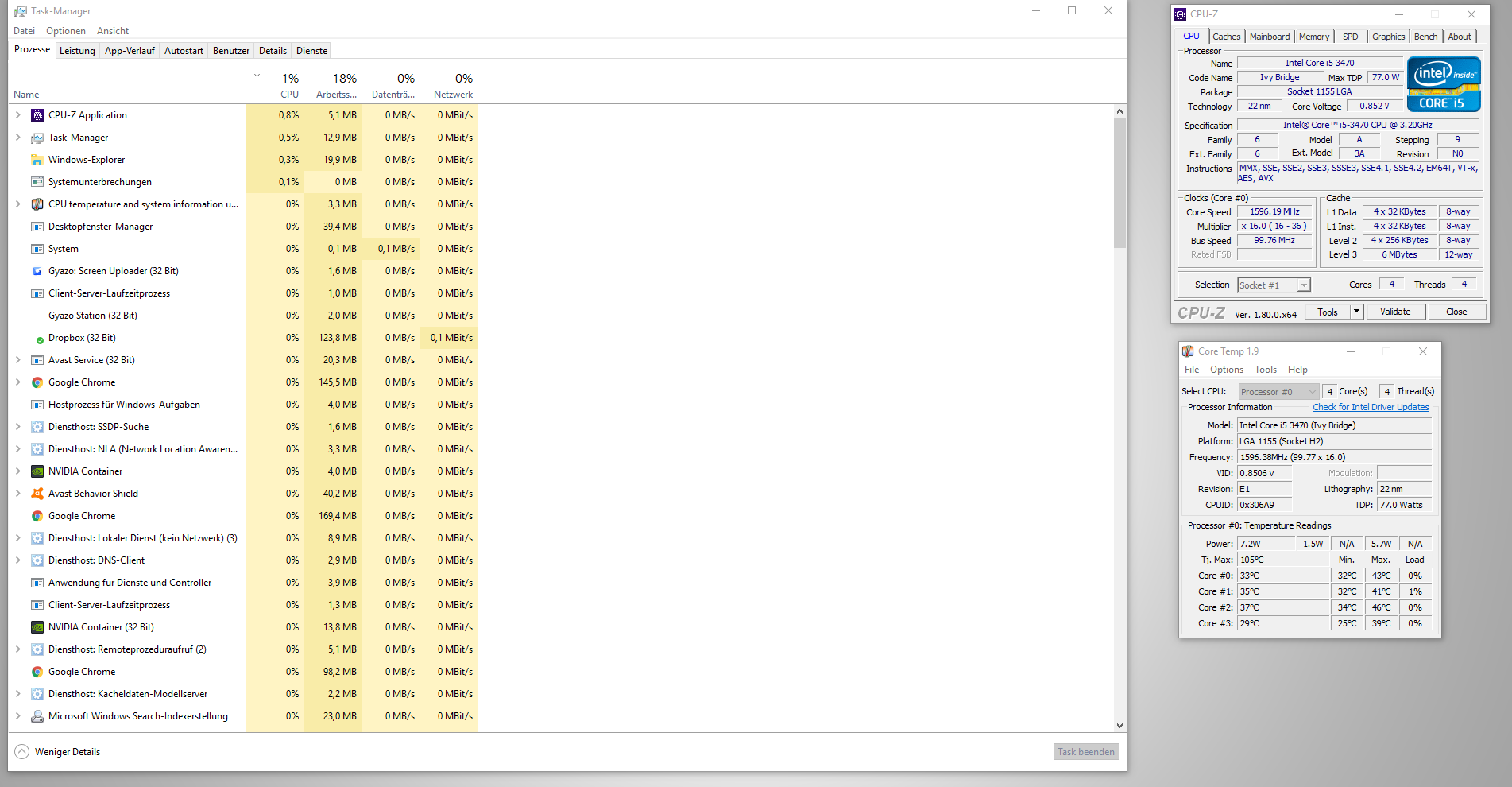
Task: Click the Task-Manager title bar icon
Action: coord(21,11)
